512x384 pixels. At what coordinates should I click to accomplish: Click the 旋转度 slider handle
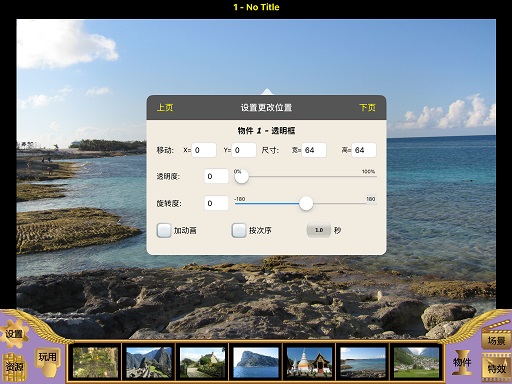[x=306, y=203]
